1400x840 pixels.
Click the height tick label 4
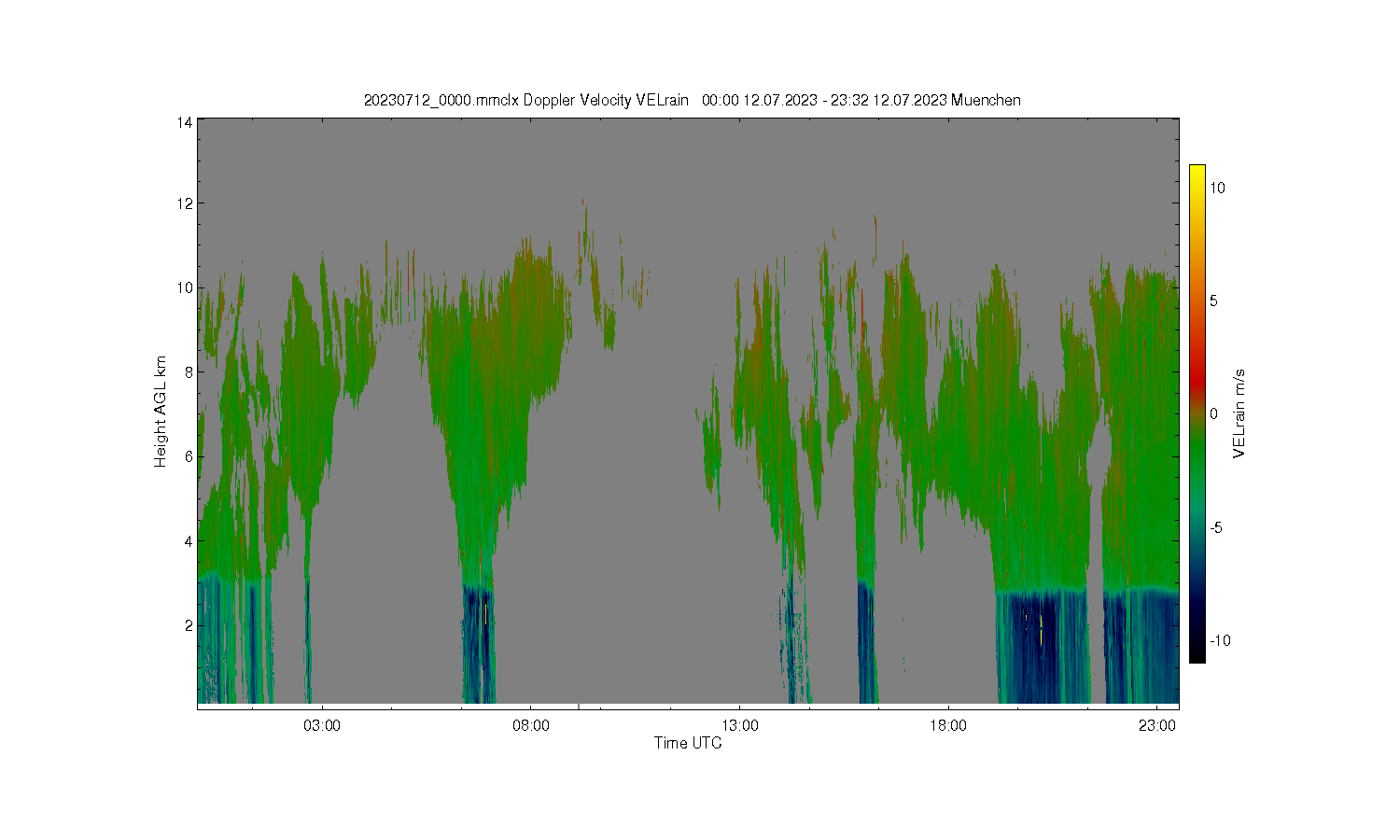pos(189,540)
